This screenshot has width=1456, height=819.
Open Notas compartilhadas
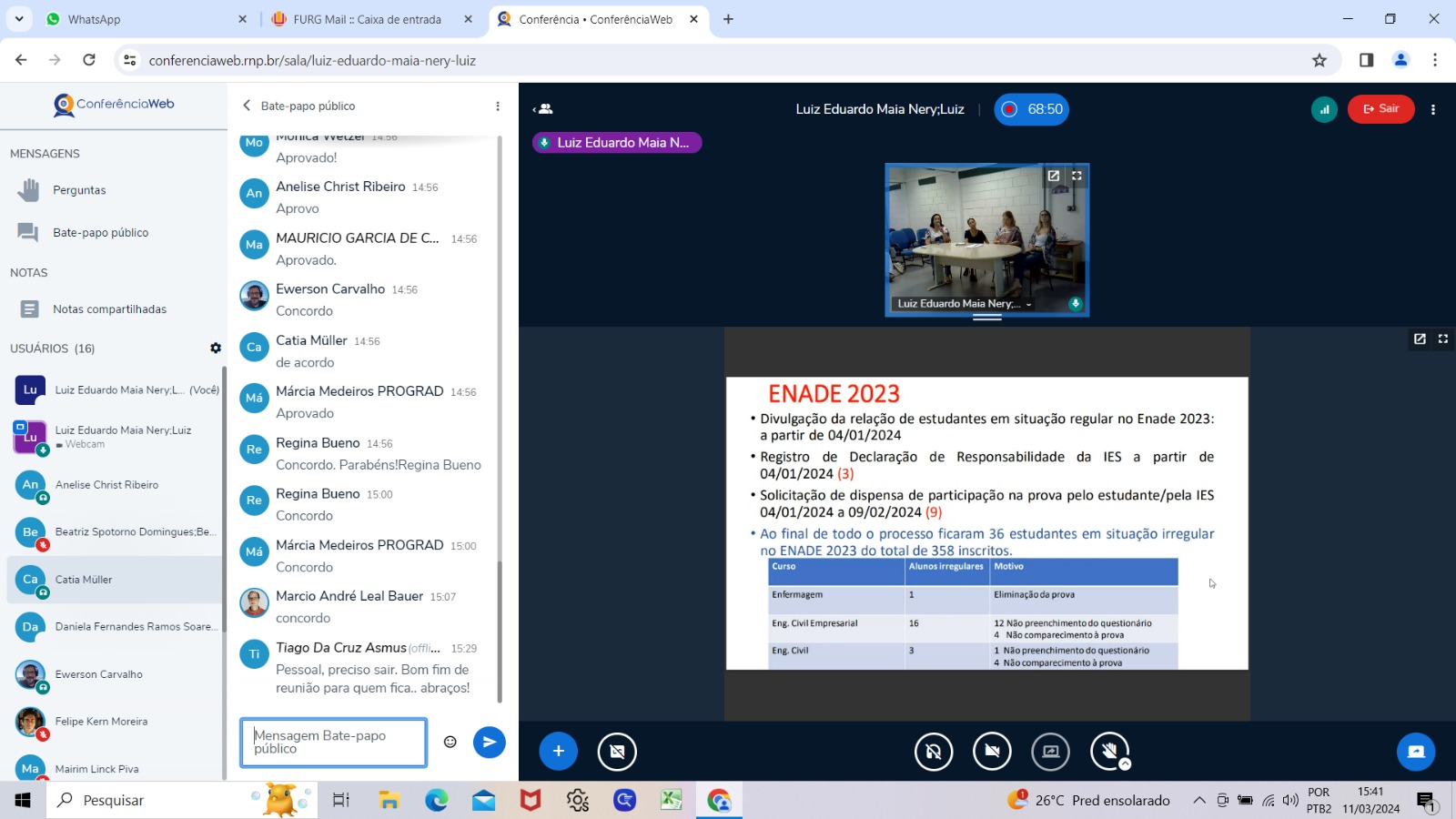point(109,309)
